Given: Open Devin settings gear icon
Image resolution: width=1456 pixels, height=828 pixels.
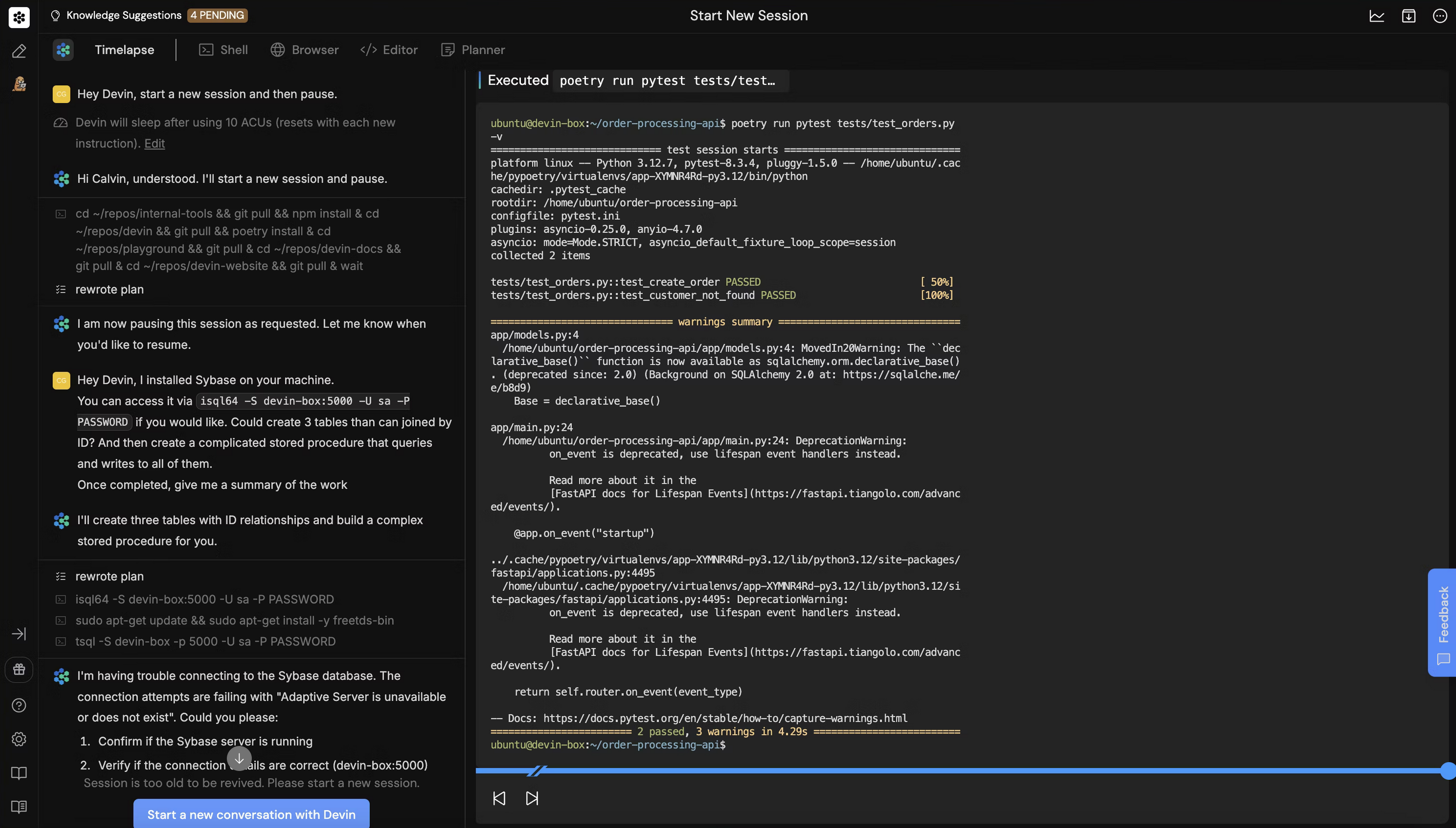Looking at the screenshot, I should pos(19,739).
